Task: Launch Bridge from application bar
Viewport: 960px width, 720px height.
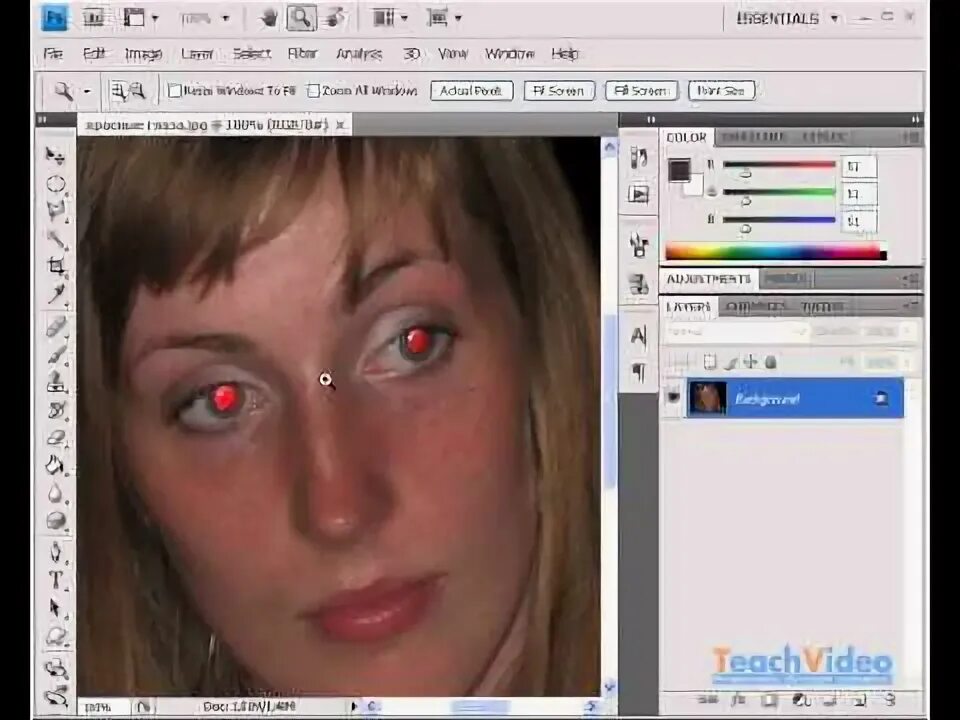Action: [x=93, y=18]
